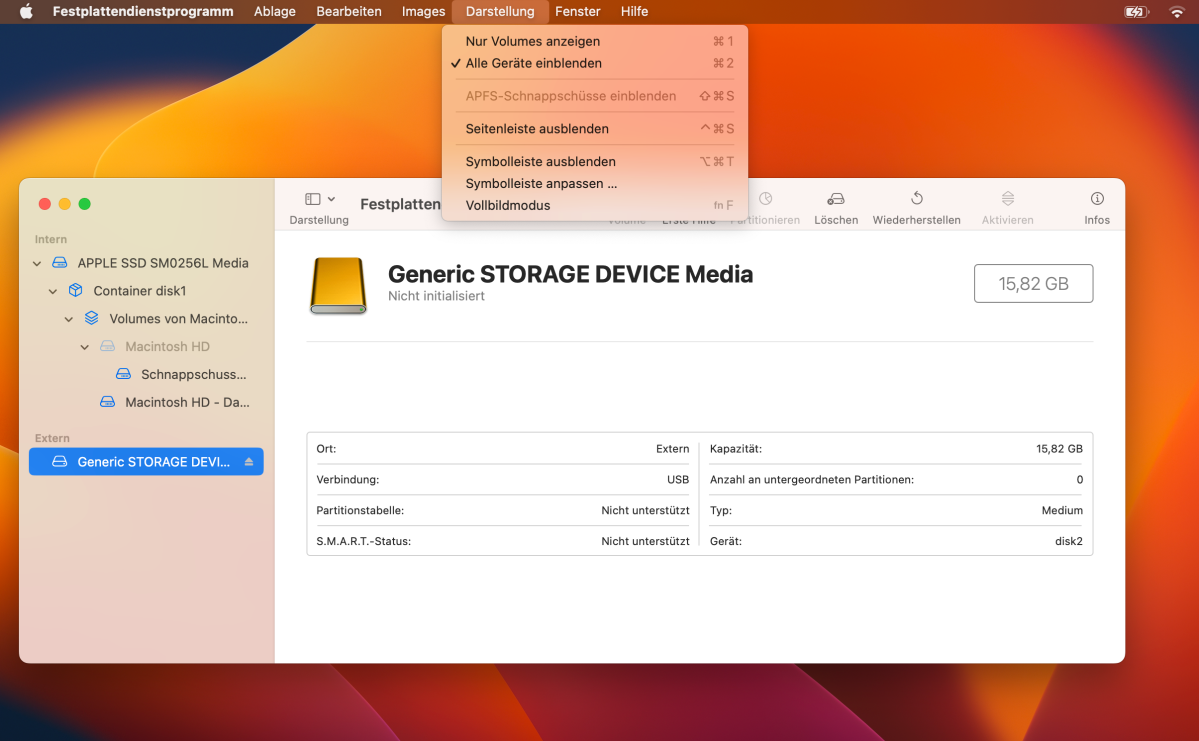Click the Kapazität: label

[736, 449]
